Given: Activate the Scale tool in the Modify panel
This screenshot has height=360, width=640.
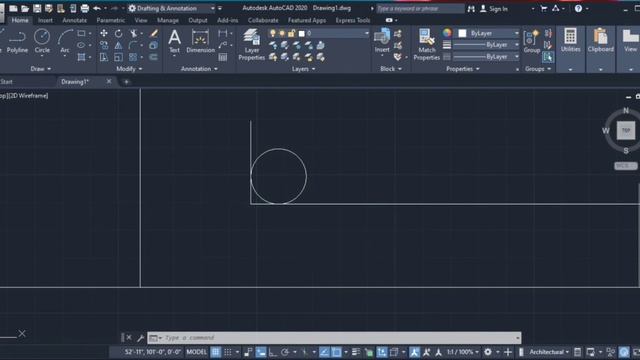Looking at the screenshot, I should click(x=118, y=57).
